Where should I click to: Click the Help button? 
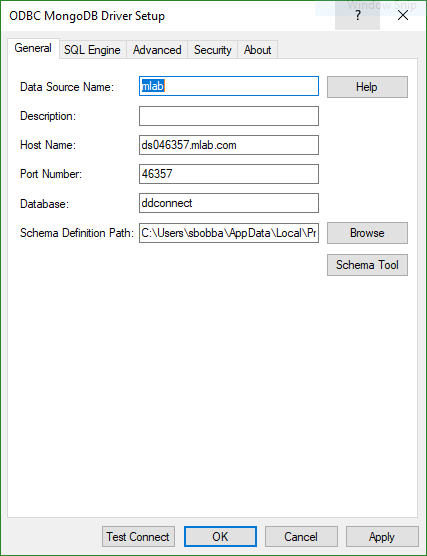click(x=367, y=87)
